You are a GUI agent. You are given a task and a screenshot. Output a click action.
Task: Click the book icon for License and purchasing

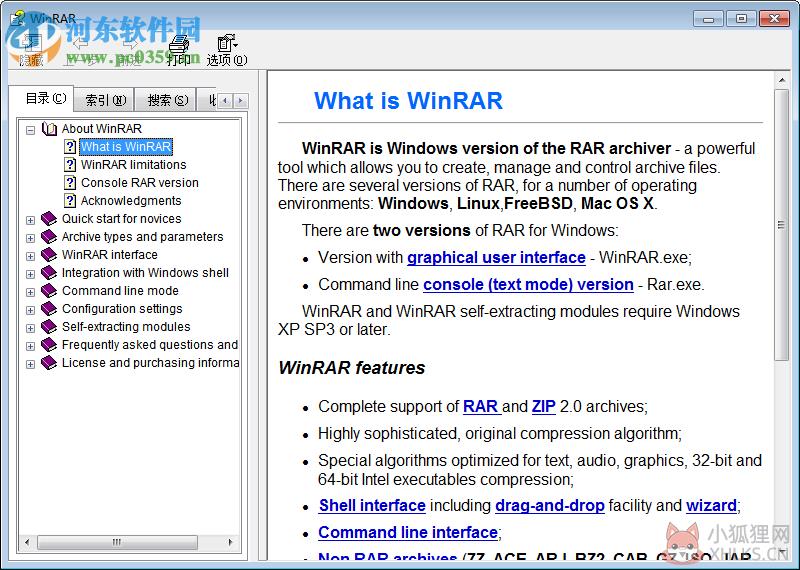click(49, 362)
